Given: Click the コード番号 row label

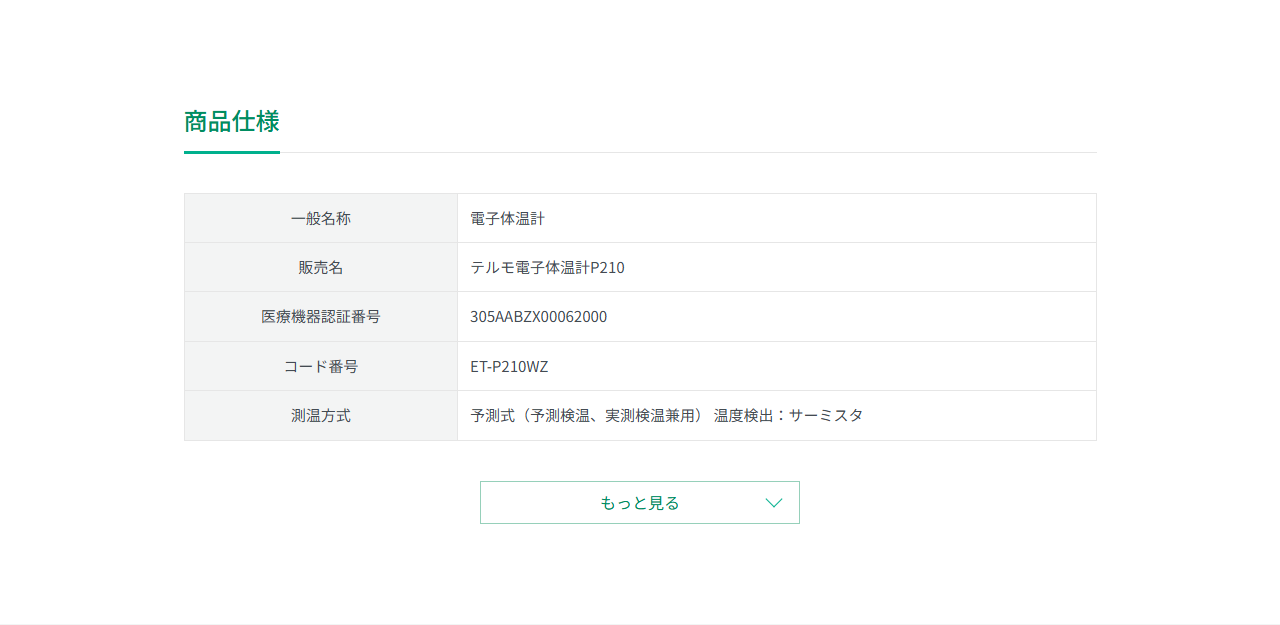Looking at the screenshot, I should point(321,366).
